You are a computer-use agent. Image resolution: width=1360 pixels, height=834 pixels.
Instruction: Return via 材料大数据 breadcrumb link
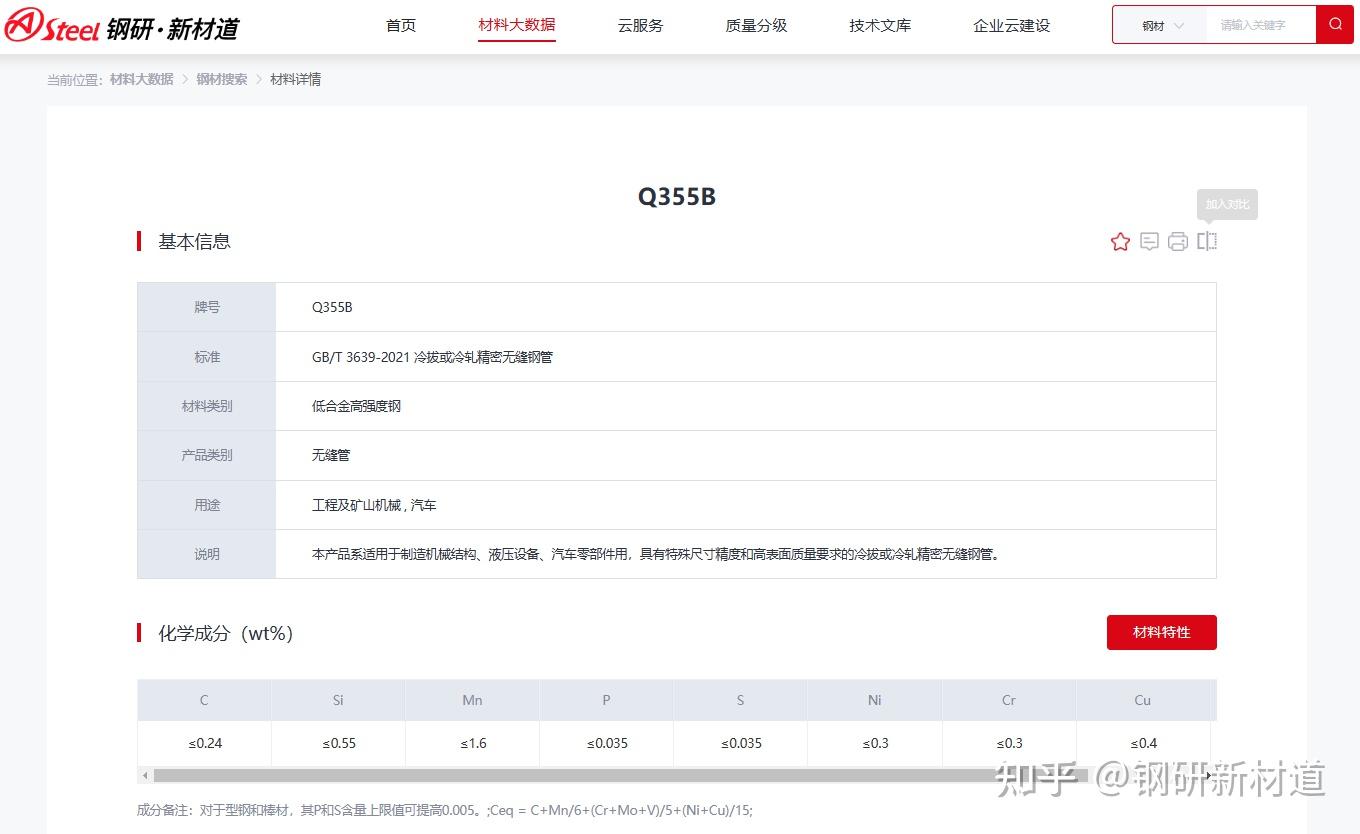tap(139, 79)
